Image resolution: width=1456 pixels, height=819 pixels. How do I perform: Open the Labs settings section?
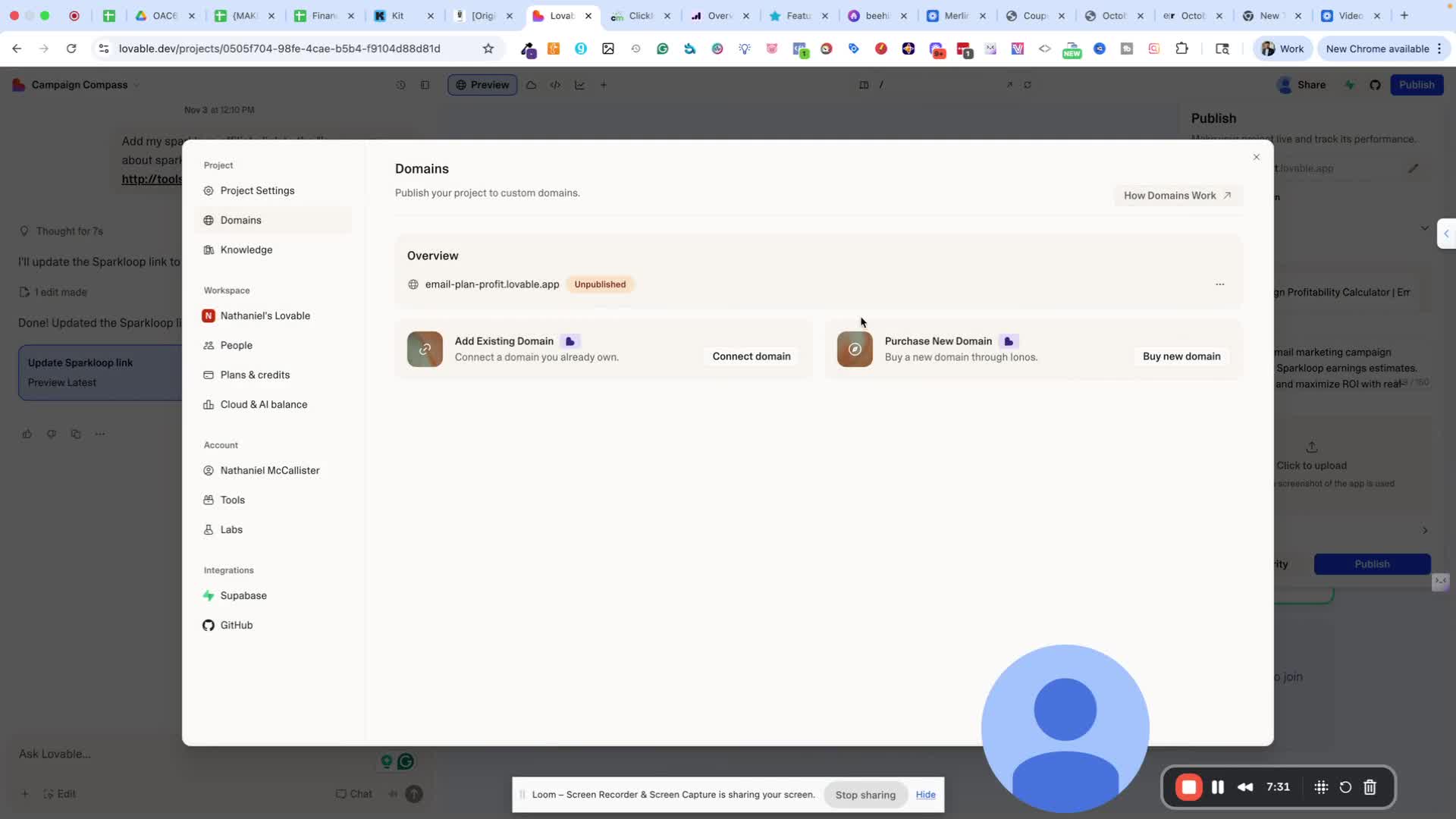point(231,529)
